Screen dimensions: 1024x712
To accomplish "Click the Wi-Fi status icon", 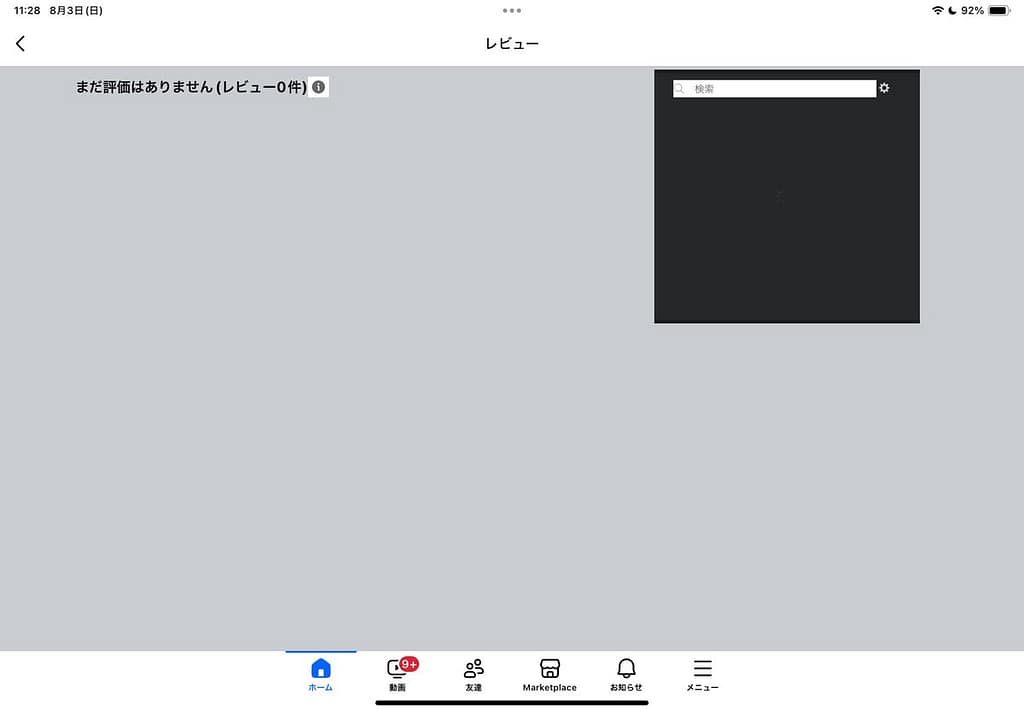I will pyautogui.click(x=937, y=10).
